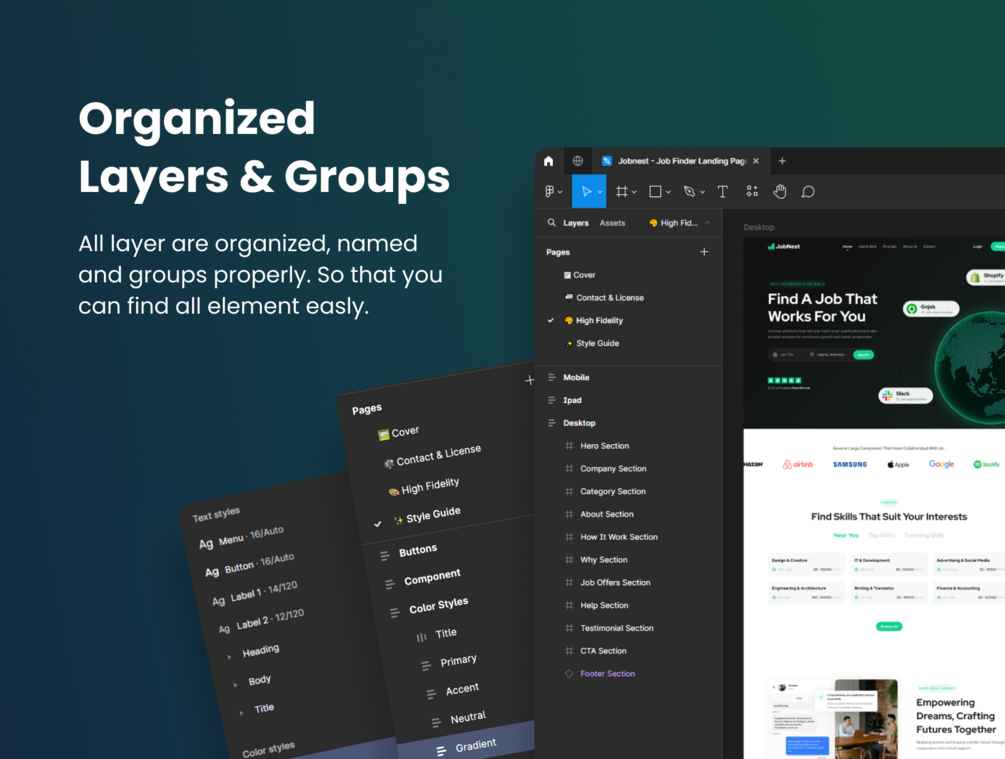
Task: Select the Comment tool
Action: [x=808, y=192]
